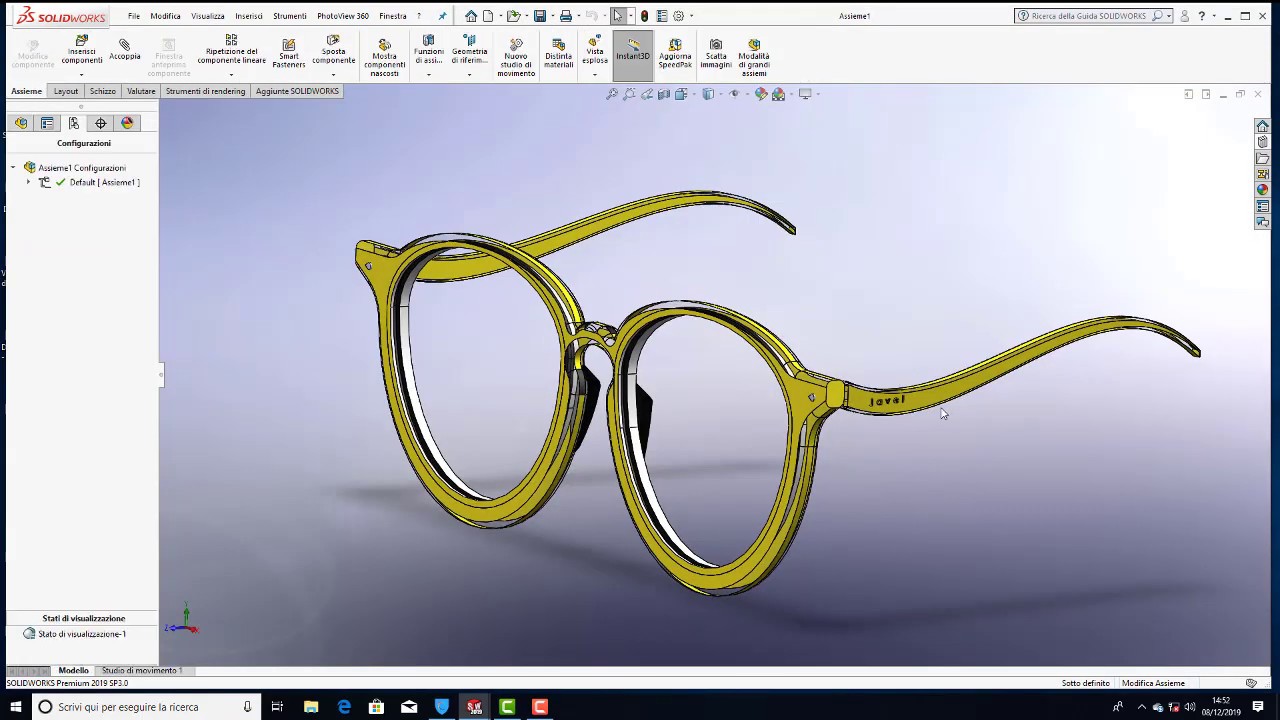Click Inserisci componenti tool
Viewport: 1280px width, 720px height.
(x=82, y=50)
